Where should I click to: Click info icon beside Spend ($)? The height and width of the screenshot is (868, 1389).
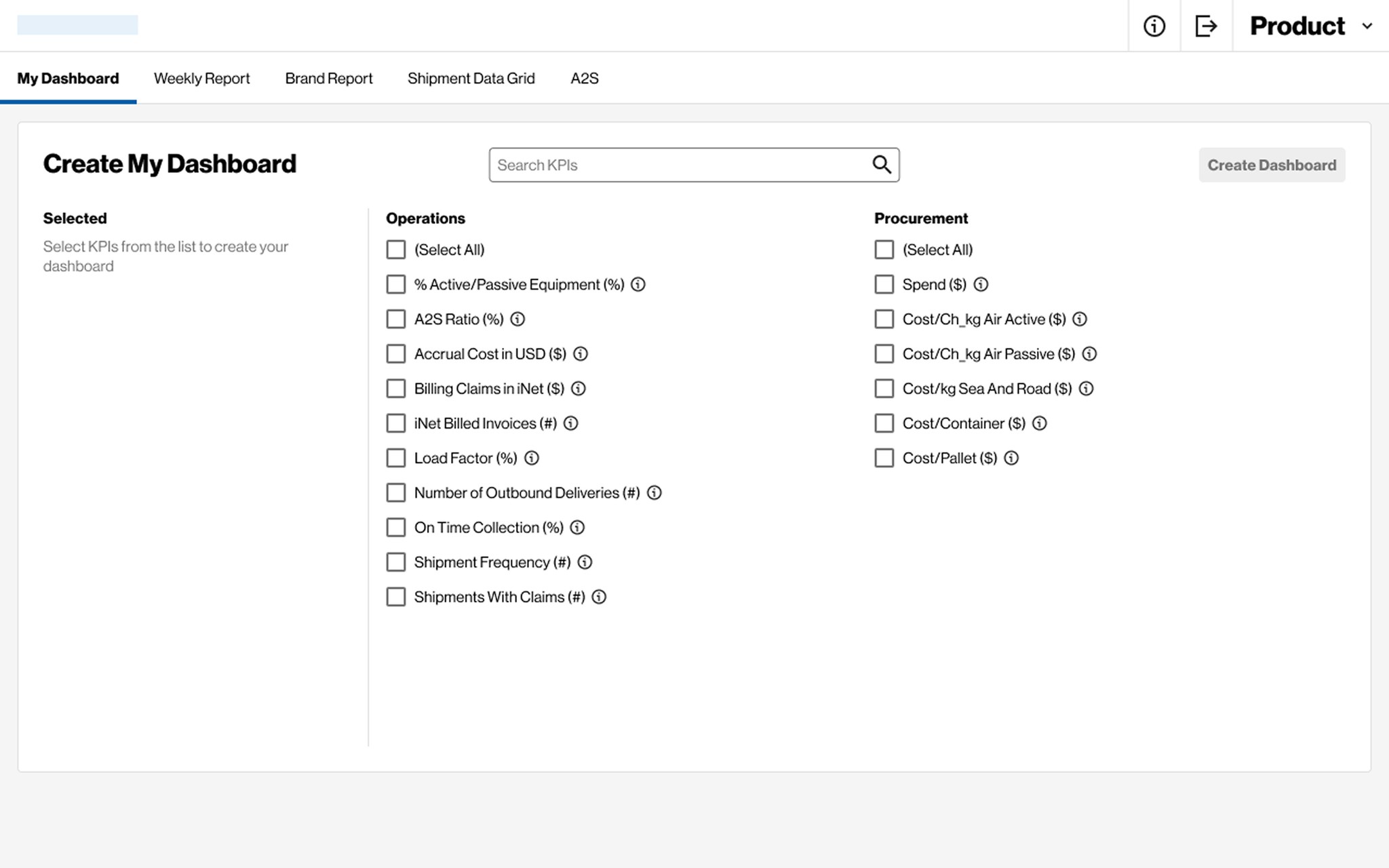tap(981, 284)
